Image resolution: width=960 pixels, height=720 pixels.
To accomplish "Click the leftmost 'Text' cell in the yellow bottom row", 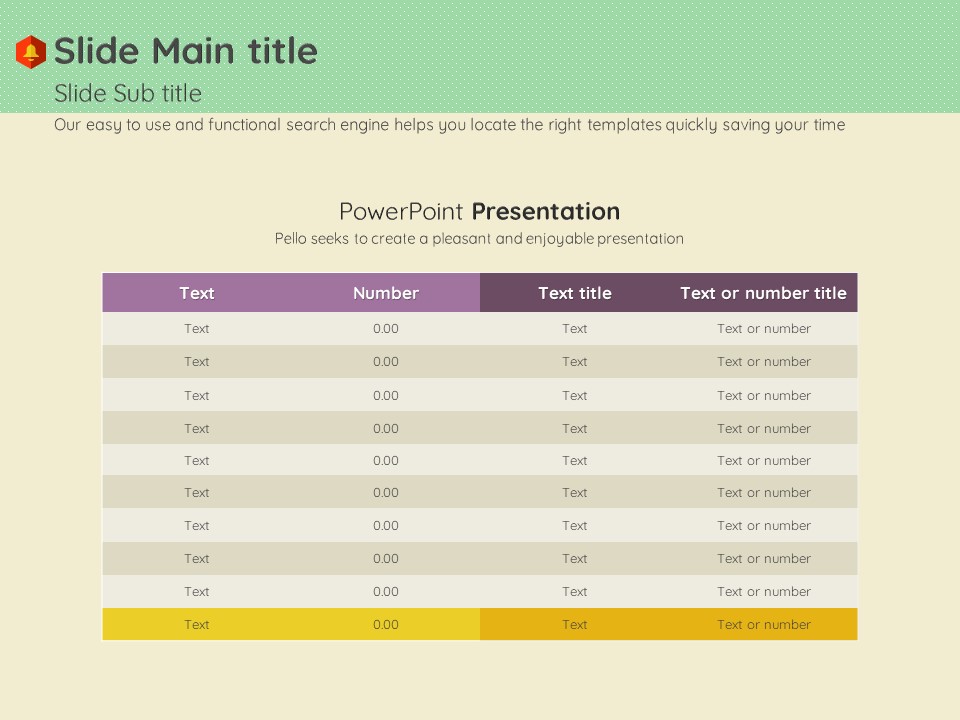I will (197, 625).
